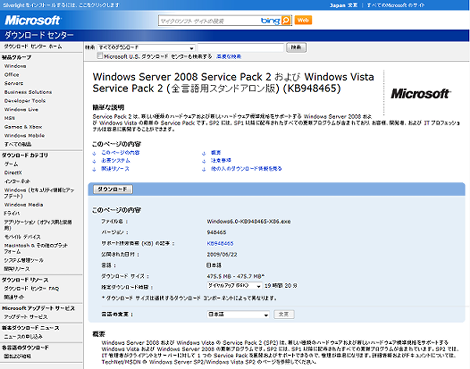The height and width of the screenshot is (369, 470).
Task: Open the 日本語 language change dropdown
Action: (x=238, y=314)
